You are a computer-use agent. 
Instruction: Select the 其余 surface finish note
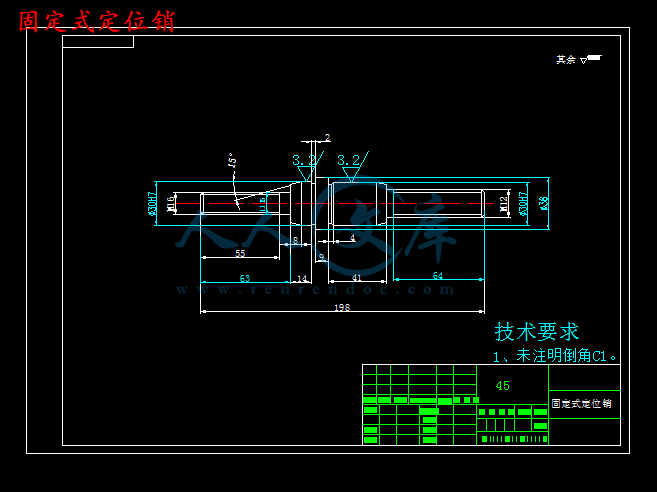pos(579,60)
